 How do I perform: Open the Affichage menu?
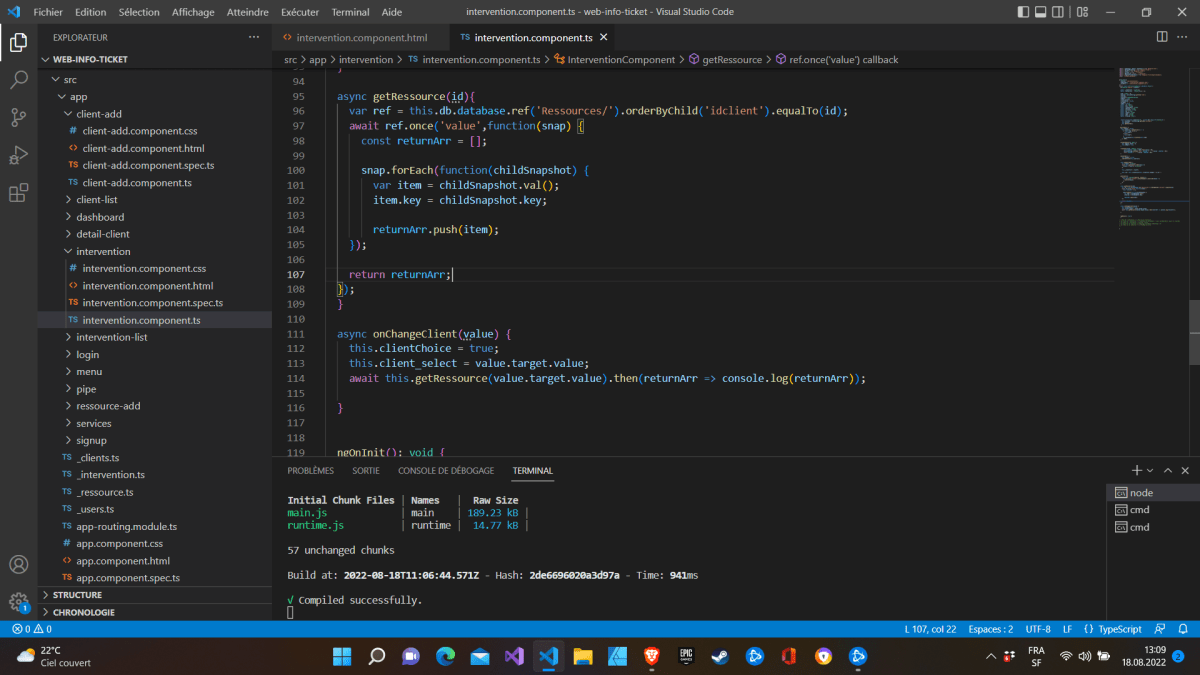point(192,12)
